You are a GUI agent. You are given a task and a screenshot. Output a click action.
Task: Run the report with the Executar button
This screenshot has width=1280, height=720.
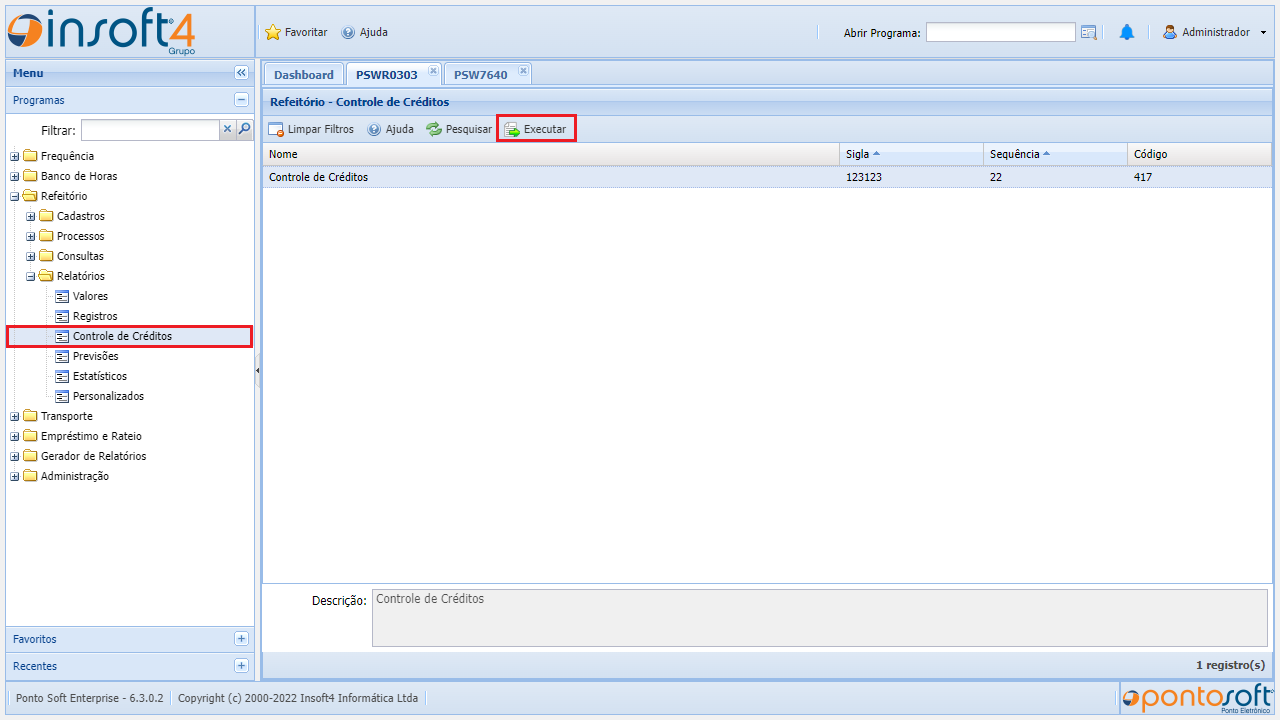click(x=536, y=129)
